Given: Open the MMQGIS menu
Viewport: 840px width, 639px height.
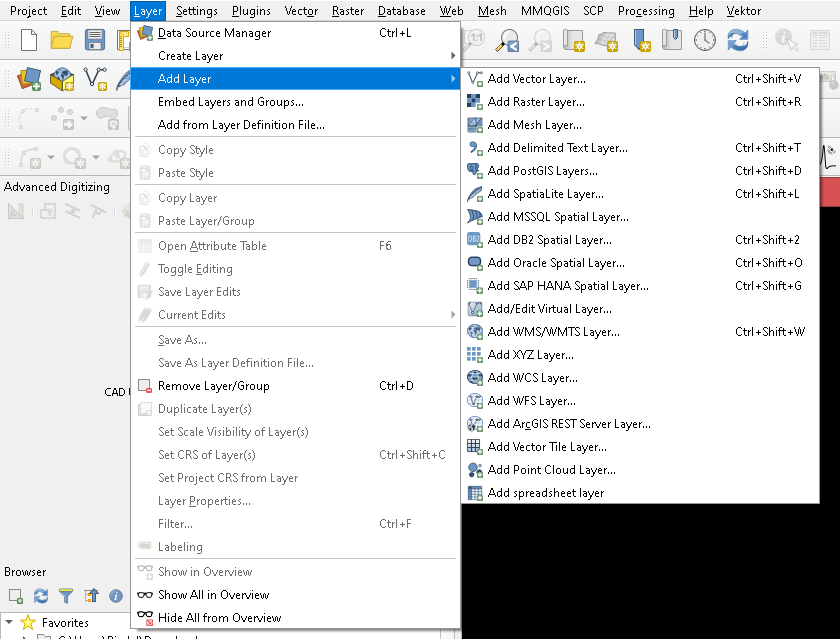Looking at the screenshot, I should click(545, 11).
